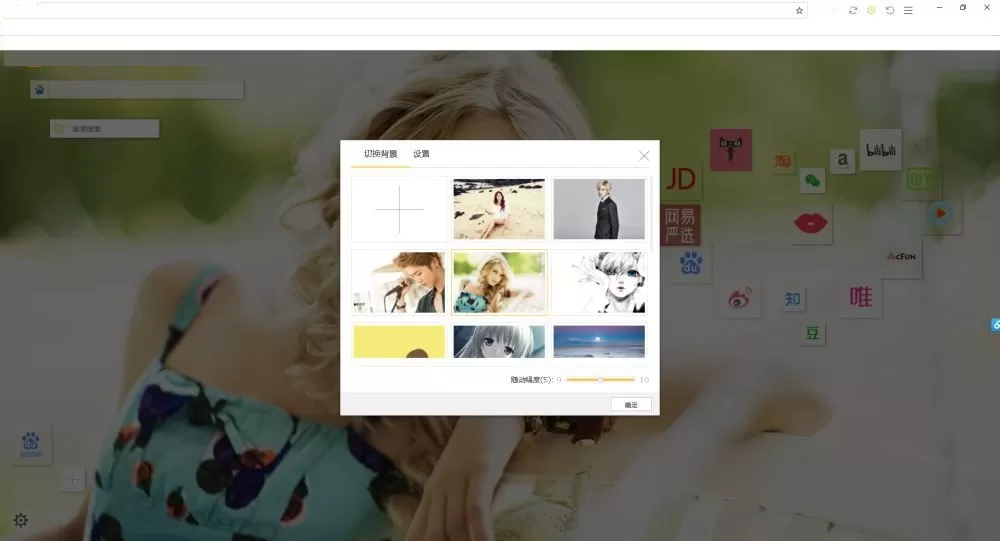Open the 网易严选 tile

click(680, 226)
